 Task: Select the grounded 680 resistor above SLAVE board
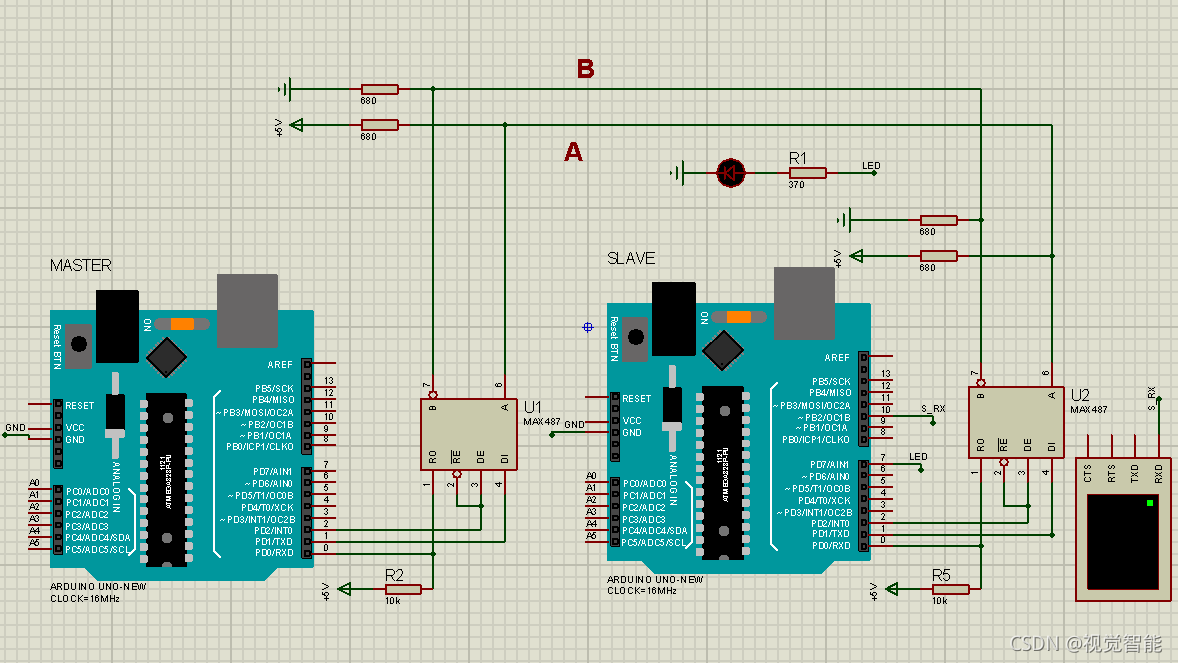tap(938, 220)
